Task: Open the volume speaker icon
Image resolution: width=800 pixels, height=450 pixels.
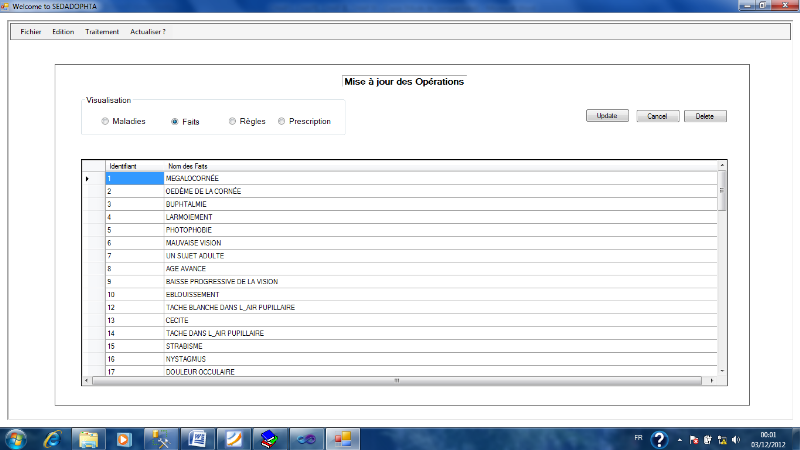Action: (736, 439)
